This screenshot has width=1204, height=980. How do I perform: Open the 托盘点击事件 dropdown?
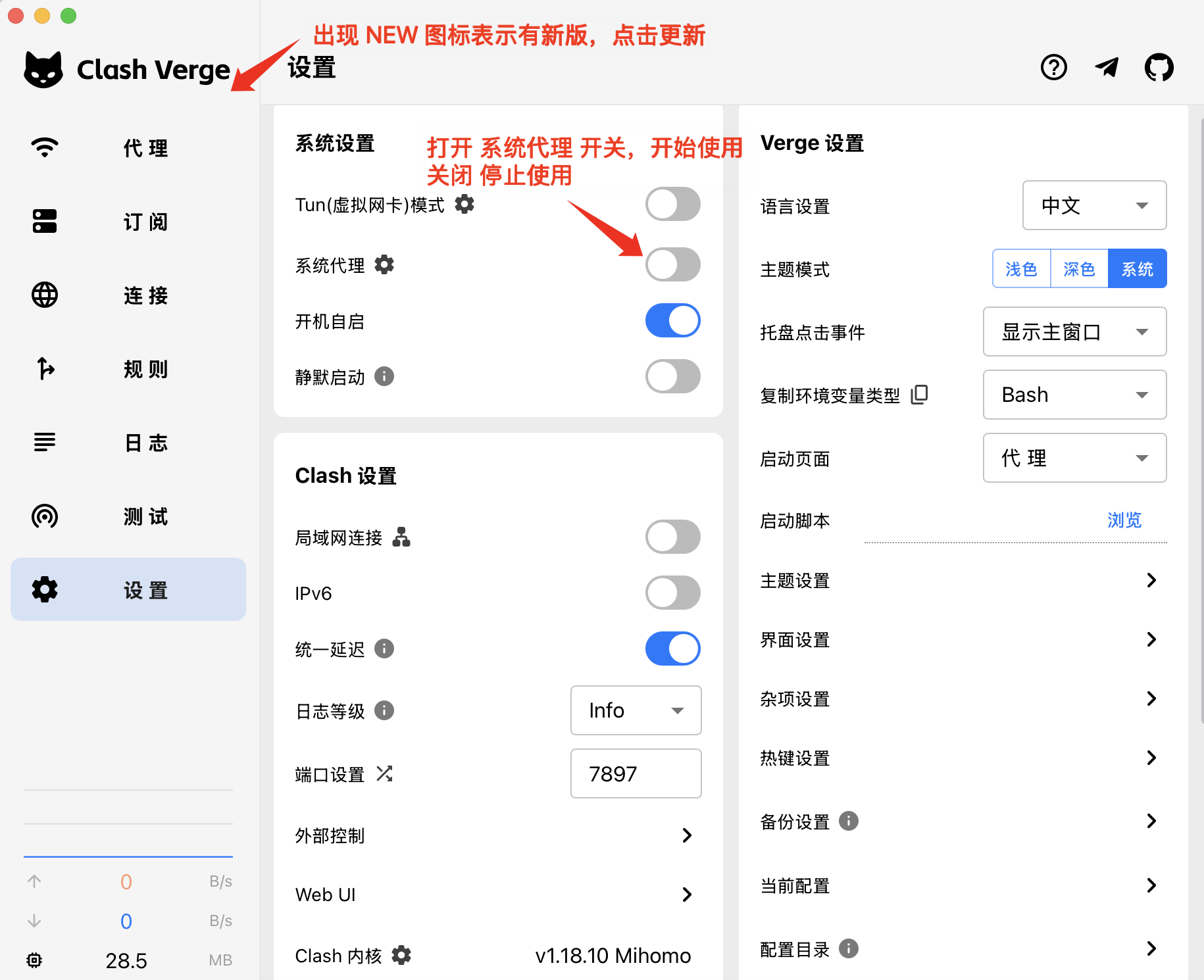click(x=1074, y=332)
